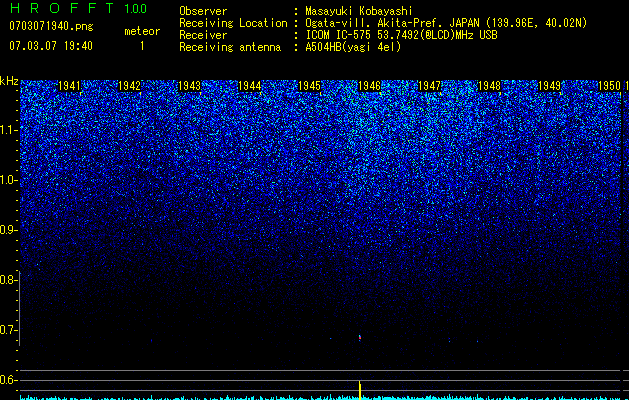Image resolution: width=629 pixels, height=400 pixels.
Task: Click the 1944 time marker
Action: pyautogui.click(x=250, y=86)
